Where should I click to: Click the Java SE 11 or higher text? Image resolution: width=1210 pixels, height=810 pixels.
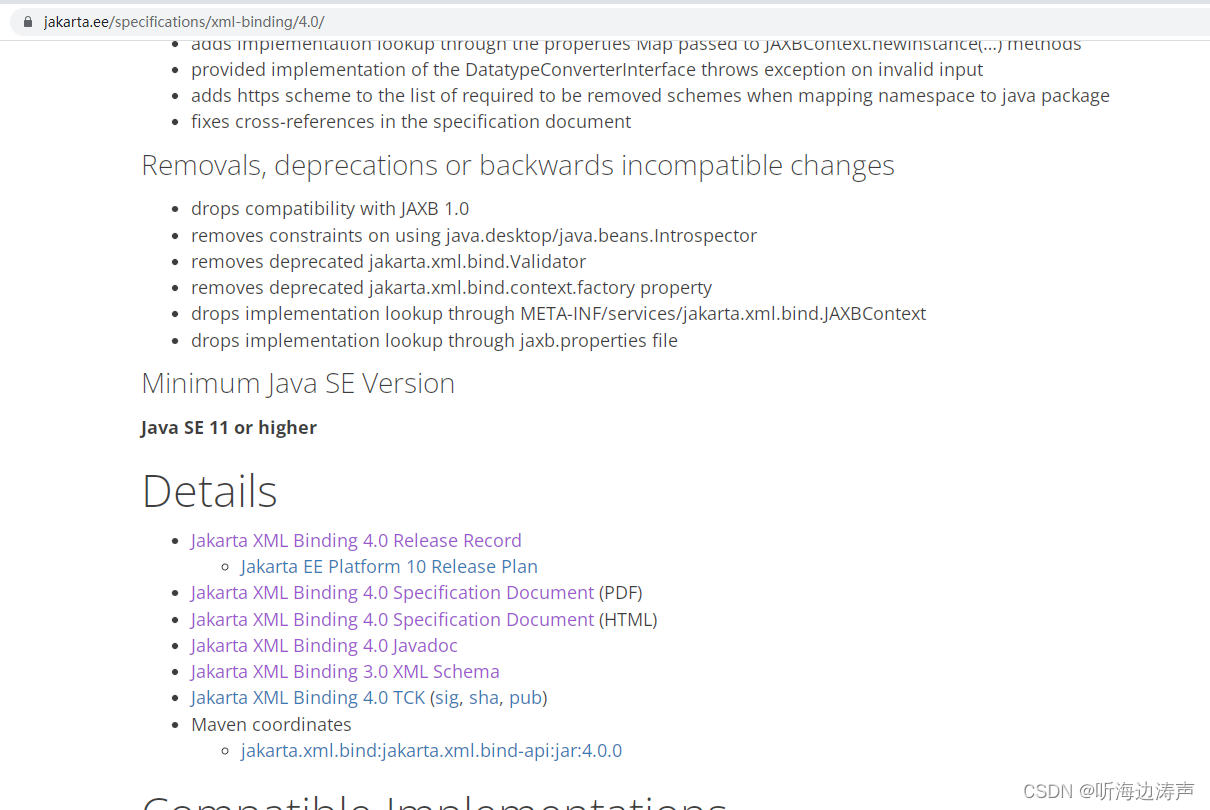coord(228,427)
